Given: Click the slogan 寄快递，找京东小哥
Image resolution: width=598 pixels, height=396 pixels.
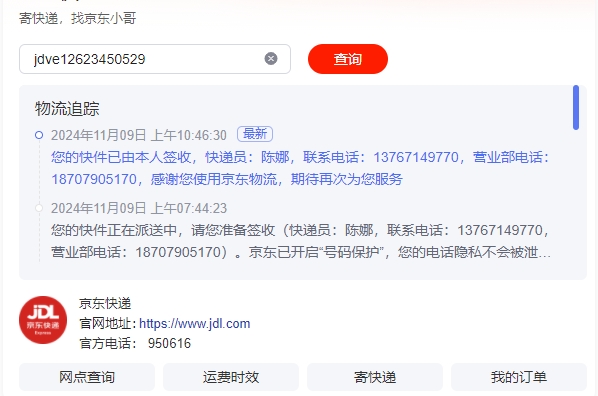Looking at the screenshot, I should (x=77, y=18).
